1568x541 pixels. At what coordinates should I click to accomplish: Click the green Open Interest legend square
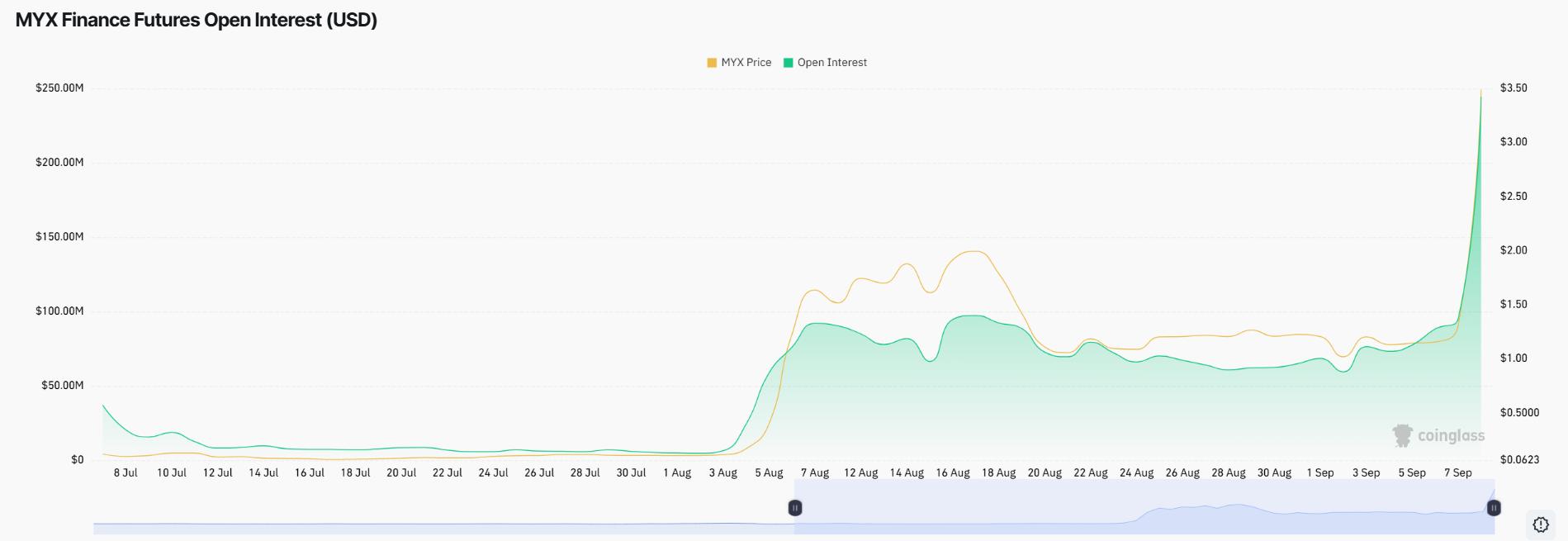click(788, 63)
